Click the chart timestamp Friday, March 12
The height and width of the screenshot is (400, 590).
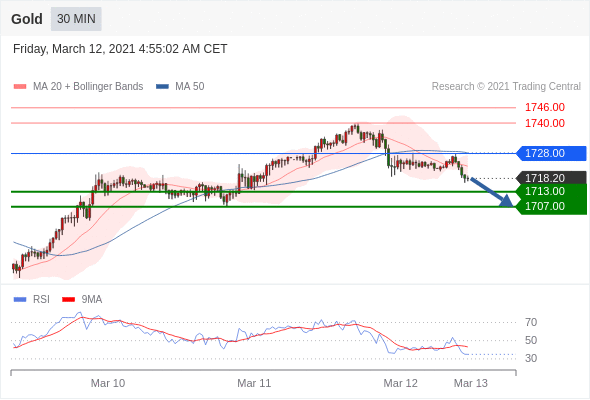120,49
